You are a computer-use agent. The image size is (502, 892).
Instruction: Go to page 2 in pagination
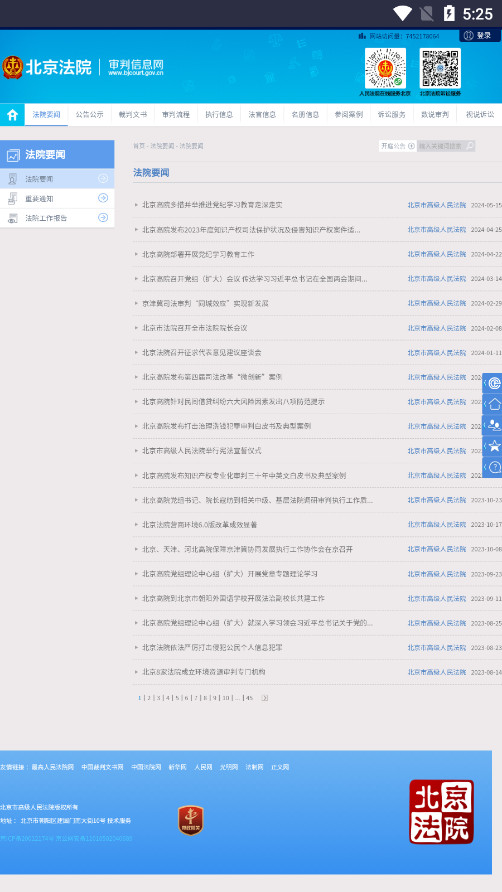click(x=149, y=697)
